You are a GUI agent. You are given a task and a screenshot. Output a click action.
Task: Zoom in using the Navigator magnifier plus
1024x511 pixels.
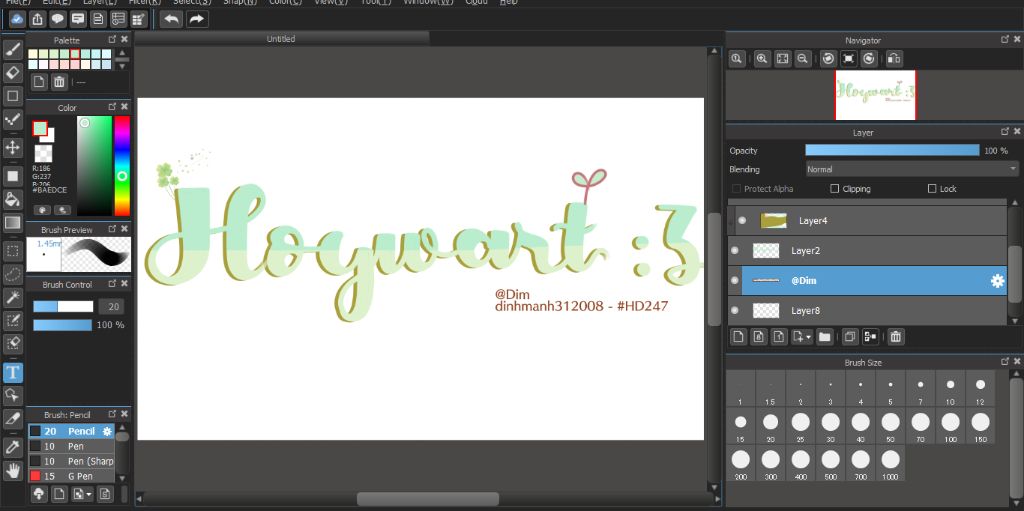pos(761,59)
